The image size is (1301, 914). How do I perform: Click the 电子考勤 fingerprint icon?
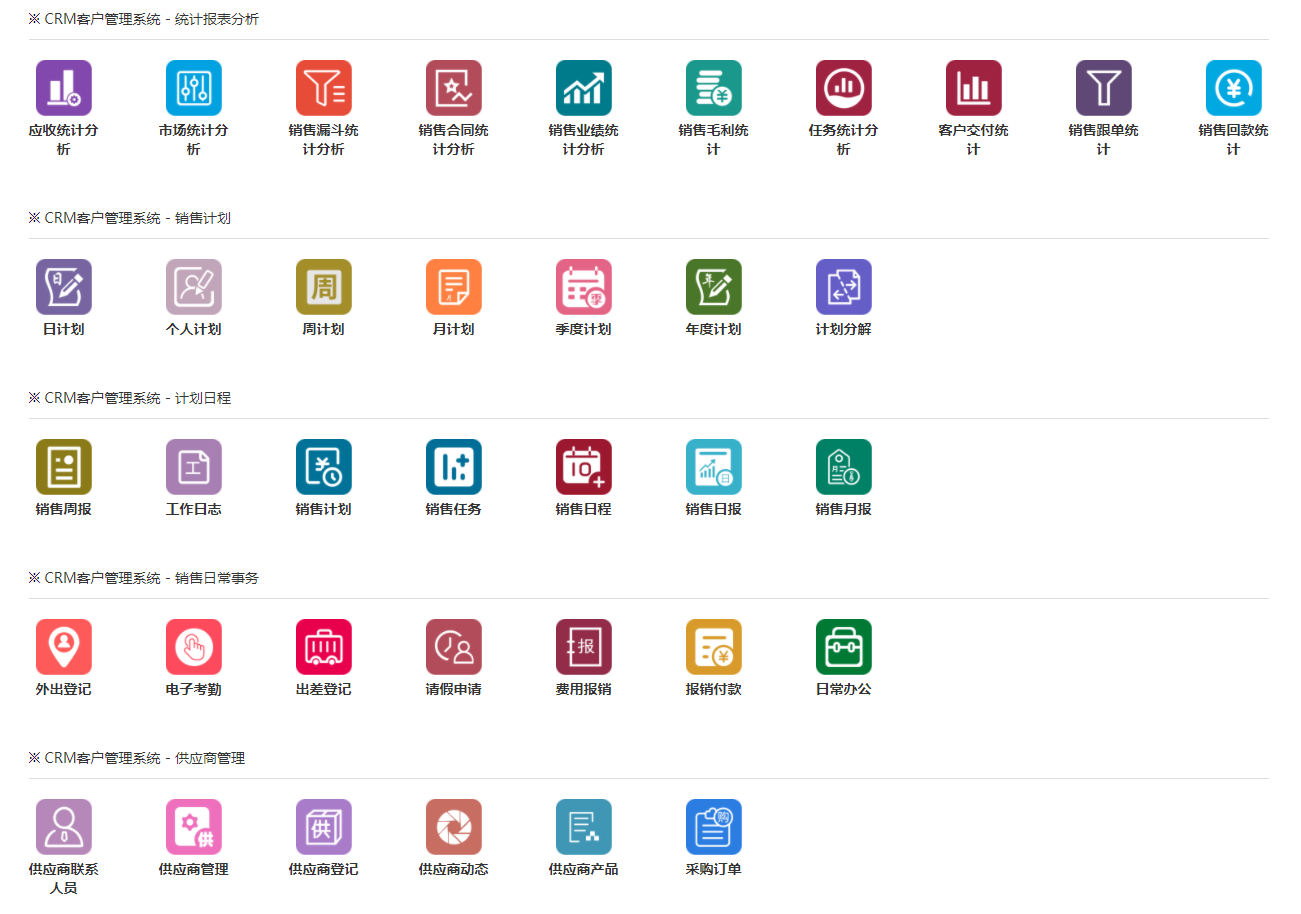(x=193, y=647)
